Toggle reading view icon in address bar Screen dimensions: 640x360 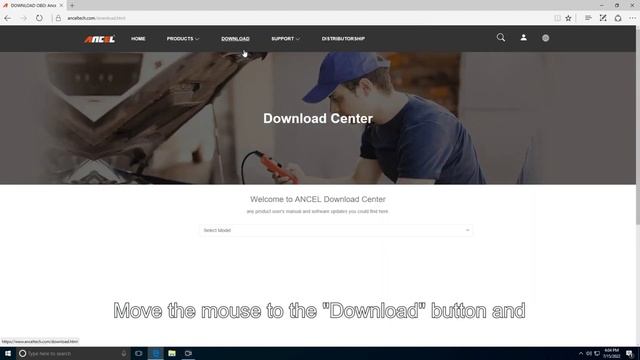click(x=557, y=18)
